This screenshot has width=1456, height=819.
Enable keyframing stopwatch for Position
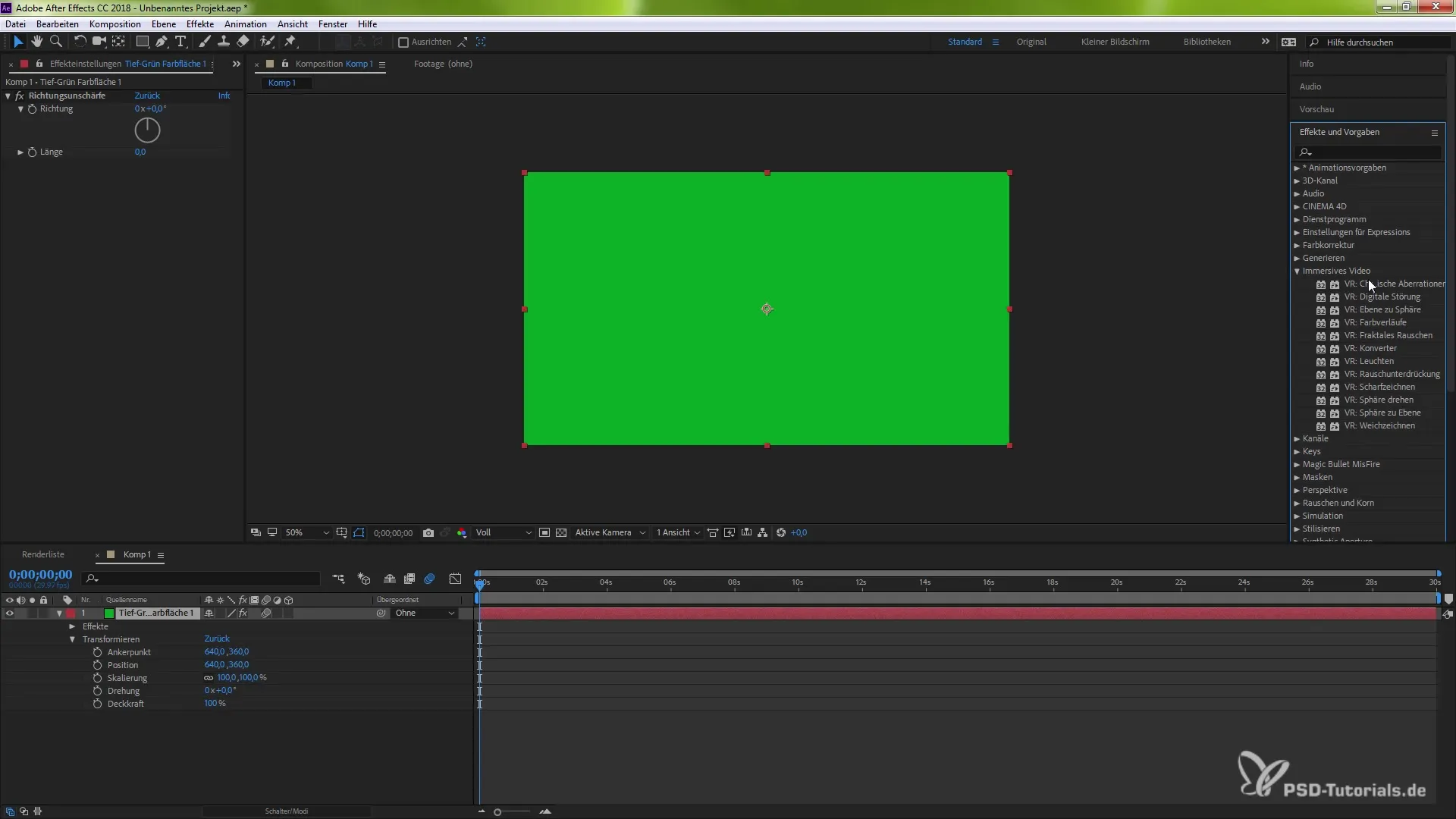coord(97,665)
